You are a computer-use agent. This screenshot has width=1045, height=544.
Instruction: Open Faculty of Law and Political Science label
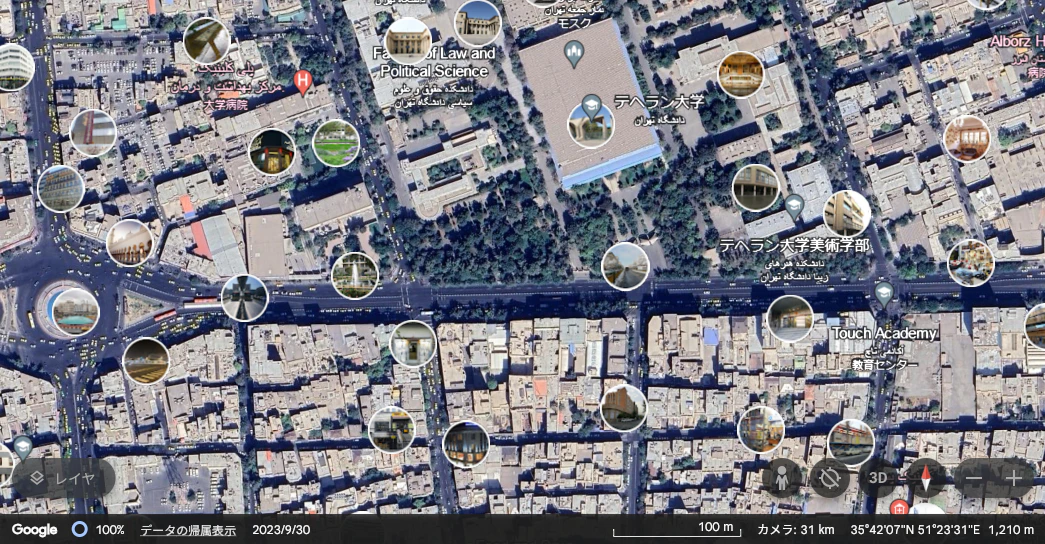pos(434,62)
